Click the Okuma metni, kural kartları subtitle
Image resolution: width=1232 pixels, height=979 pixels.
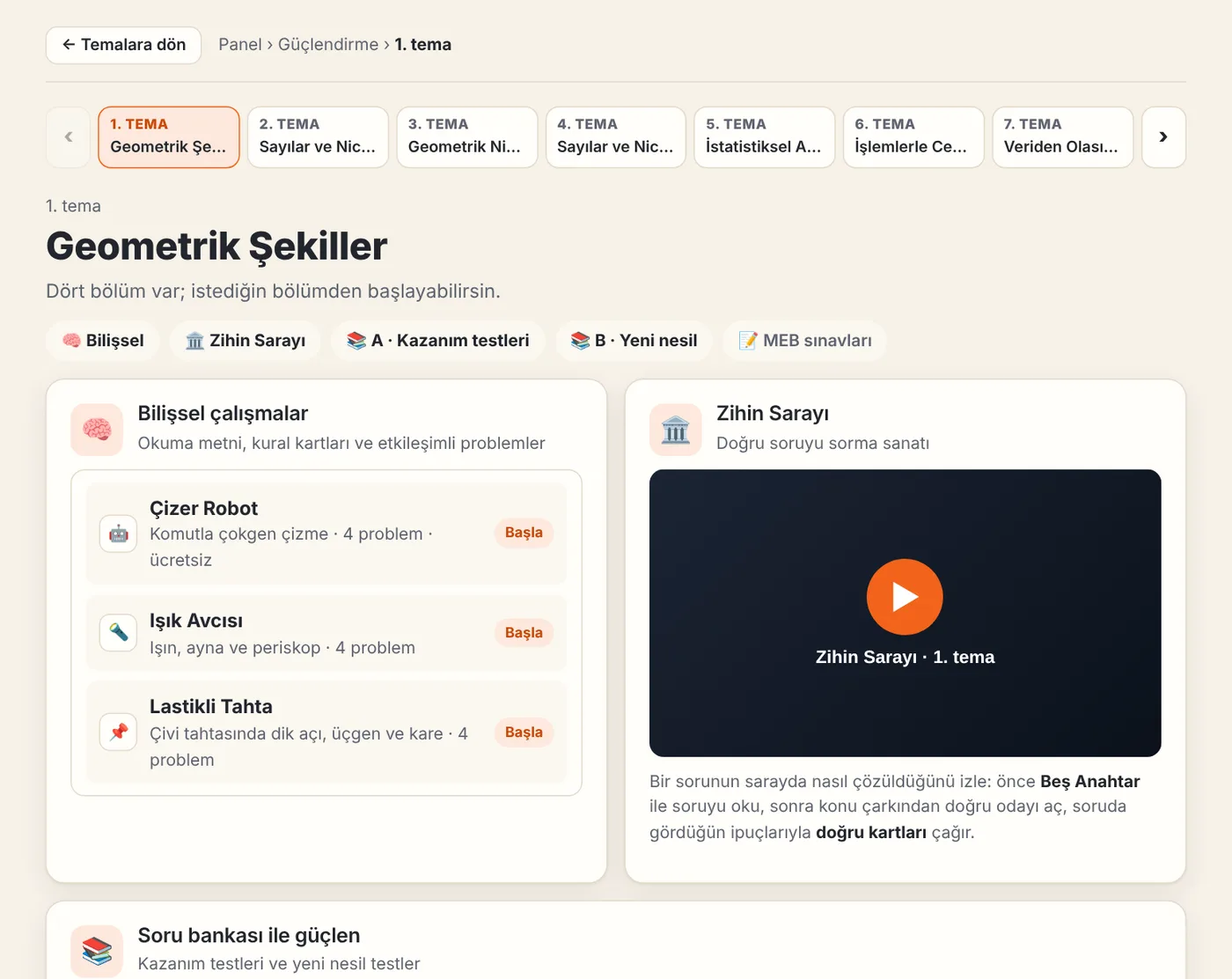pos(341,444)
